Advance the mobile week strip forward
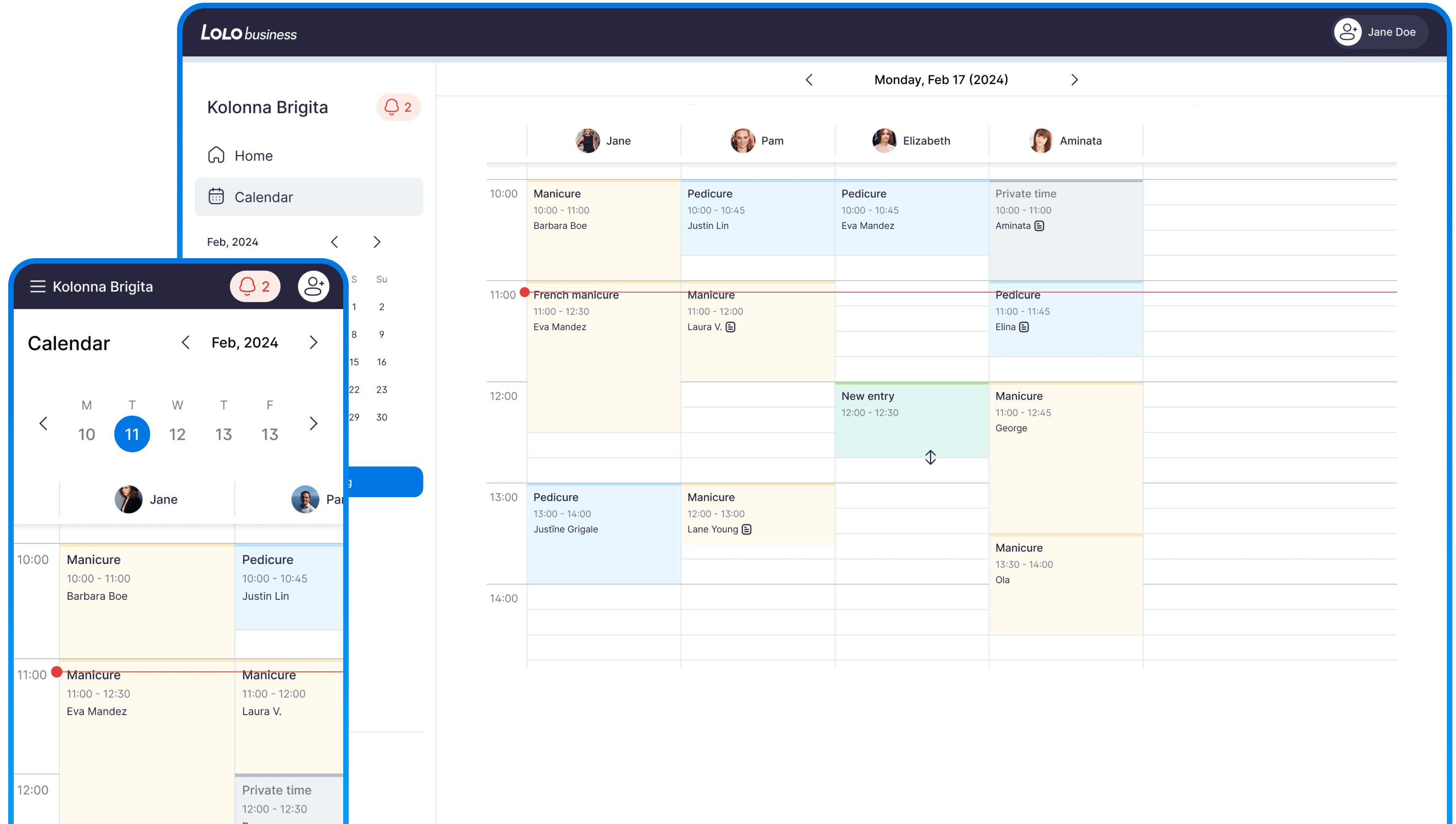Image resolution: width=1456 pixels, height=824 pixels. [x=313, y=423]
